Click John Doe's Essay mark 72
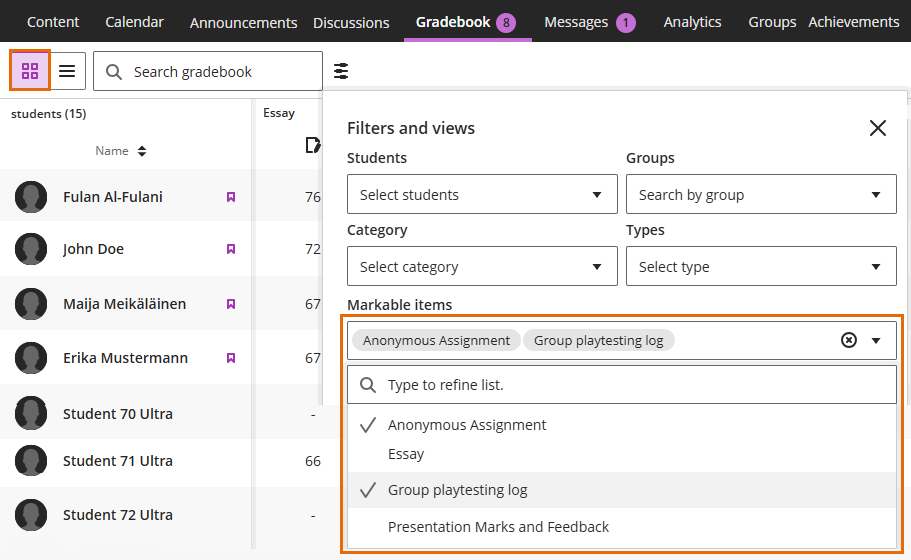 [x=313, y=249]
